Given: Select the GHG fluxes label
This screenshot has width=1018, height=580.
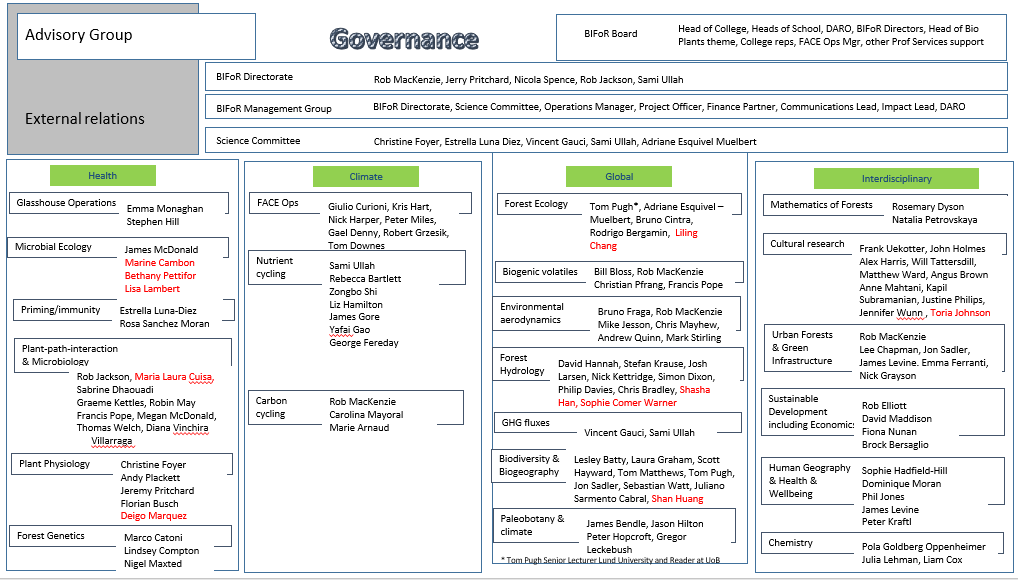Looking at the screenshot, I should 525,423.
